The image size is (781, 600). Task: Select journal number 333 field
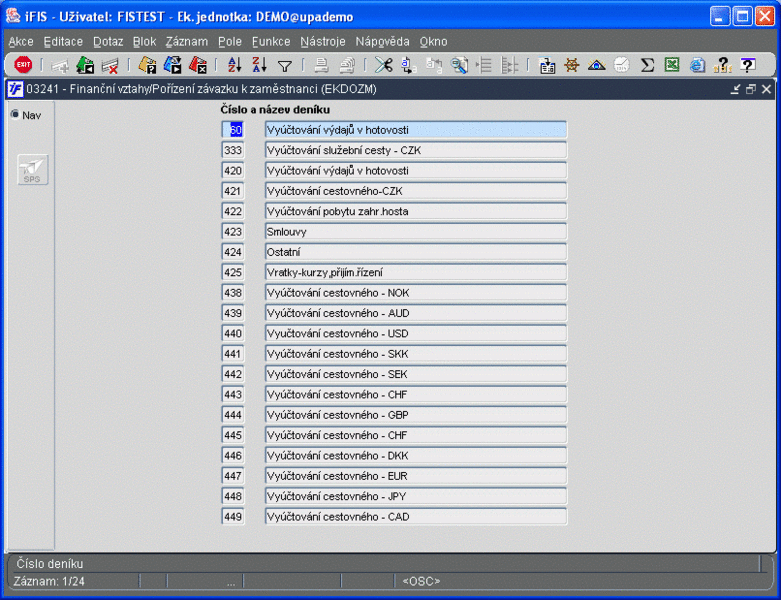(233, 150)
